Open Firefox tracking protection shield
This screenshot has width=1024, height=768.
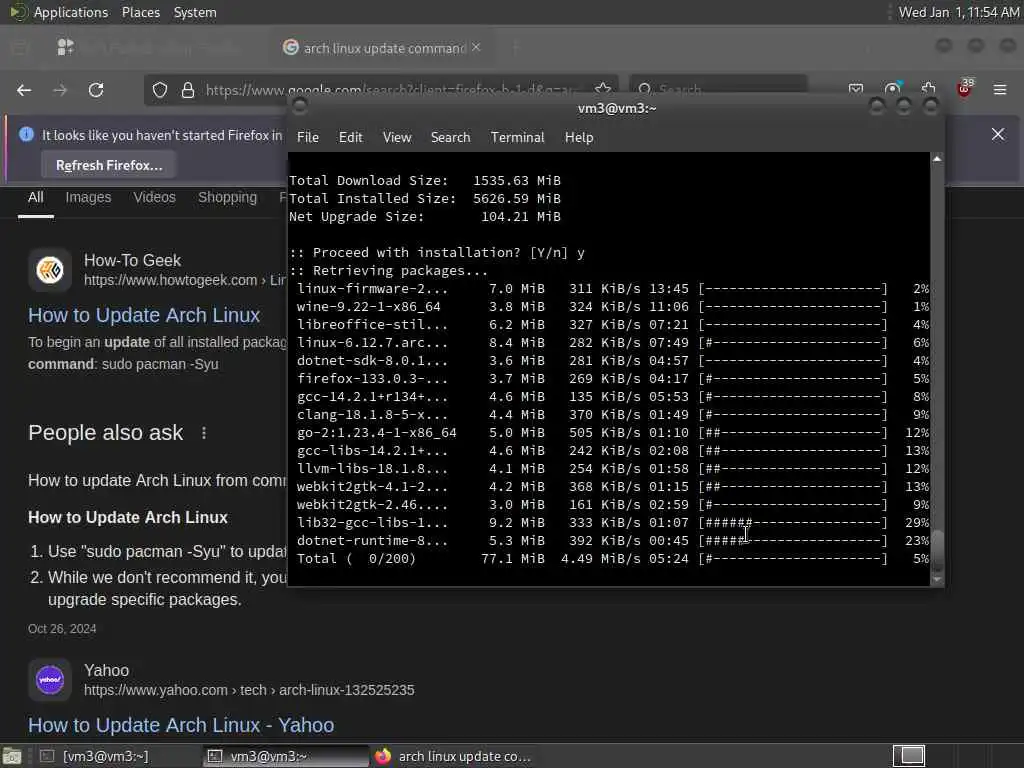(160, 90)
